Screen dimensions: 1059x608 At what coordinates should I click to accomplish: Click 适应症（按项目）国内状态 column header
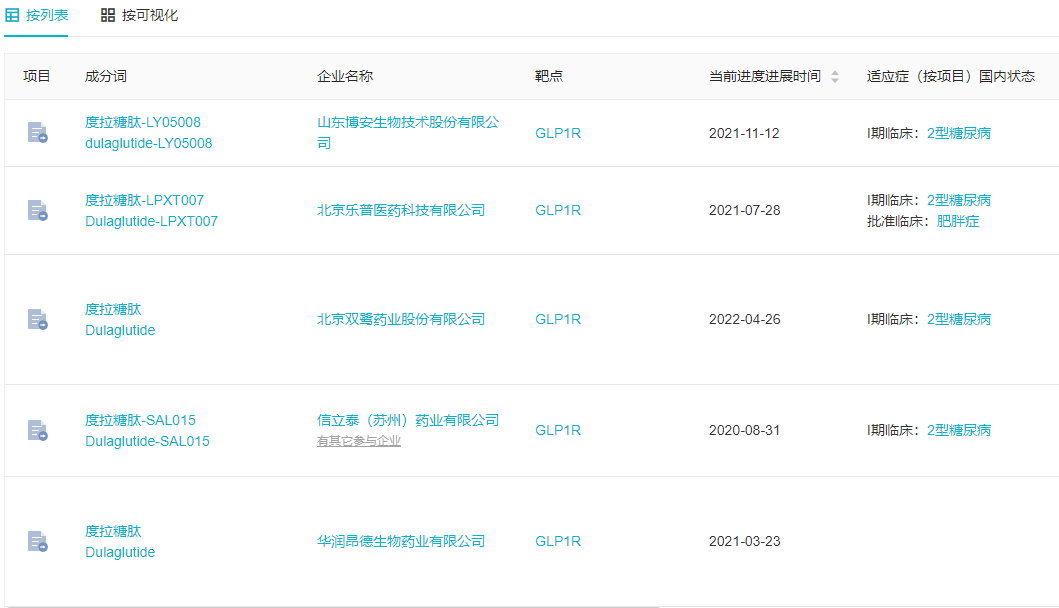click(951, 76)
